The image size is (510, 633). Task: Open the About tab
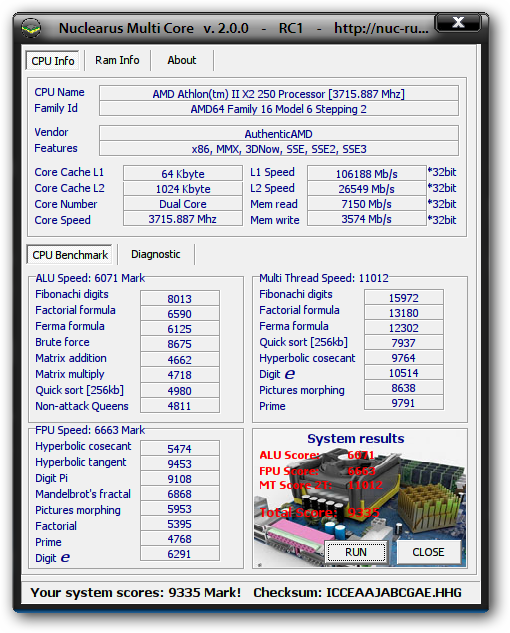point(182,60)
